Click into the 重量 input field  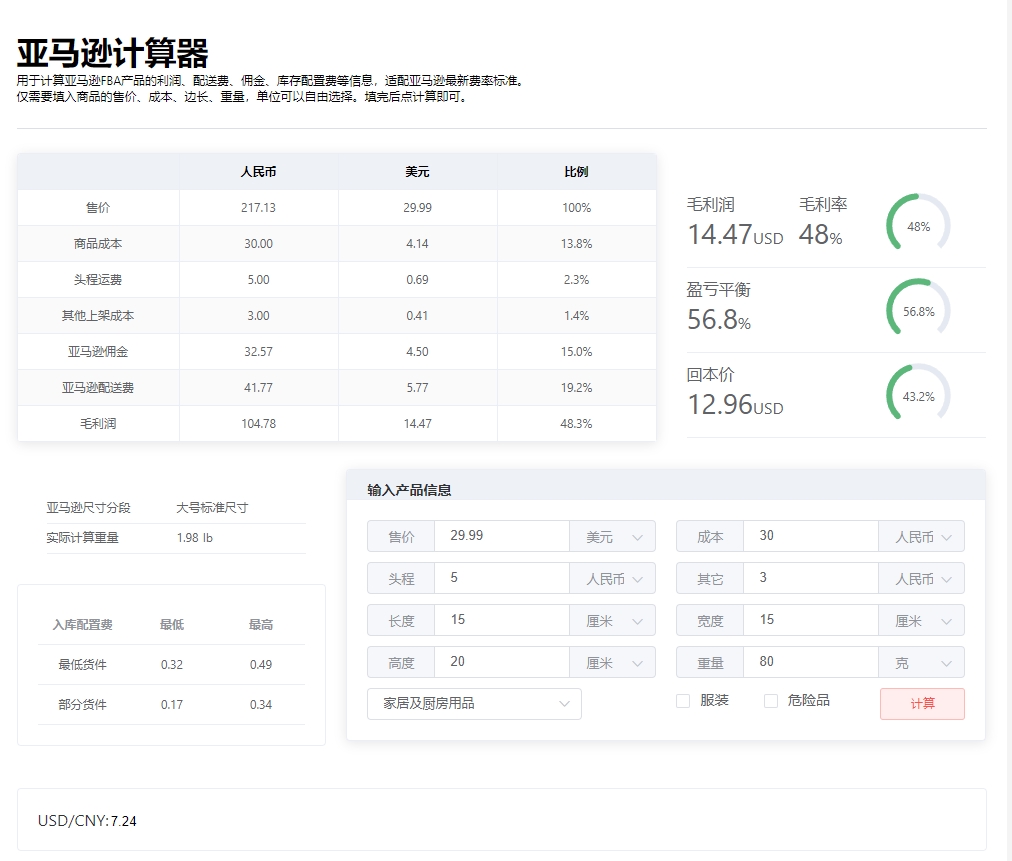pyautogui.click(x=811, y=662)
